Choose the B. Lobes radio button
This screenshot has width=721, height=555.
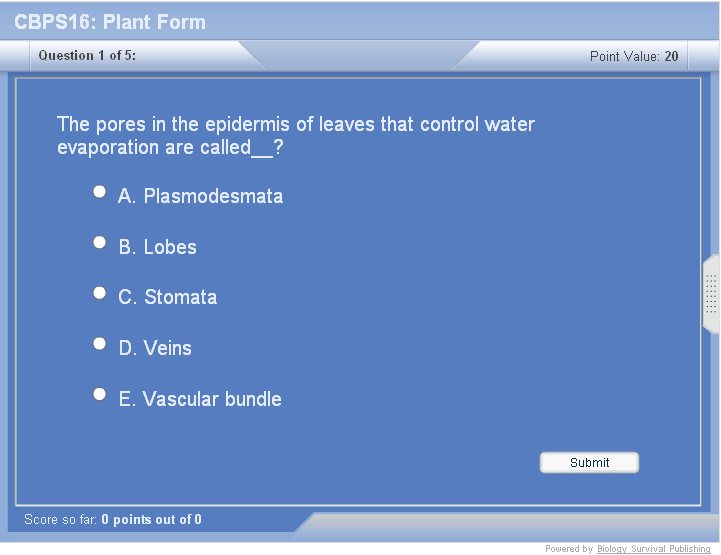tap(99, 242)
